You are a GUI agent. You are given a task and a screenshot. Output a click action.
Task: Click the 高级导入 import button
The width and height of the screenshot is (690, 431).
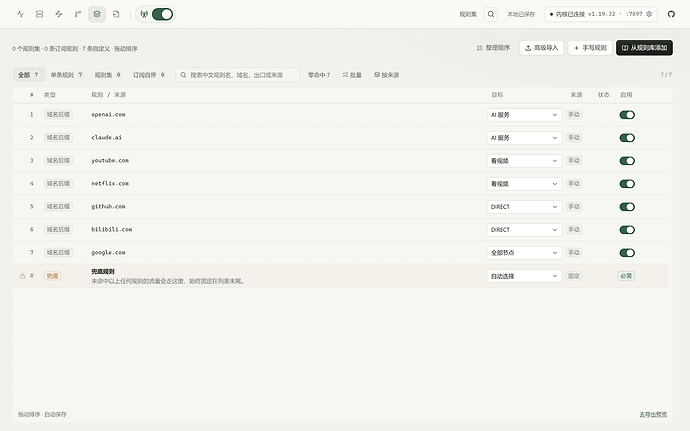[x=541, y=48]
